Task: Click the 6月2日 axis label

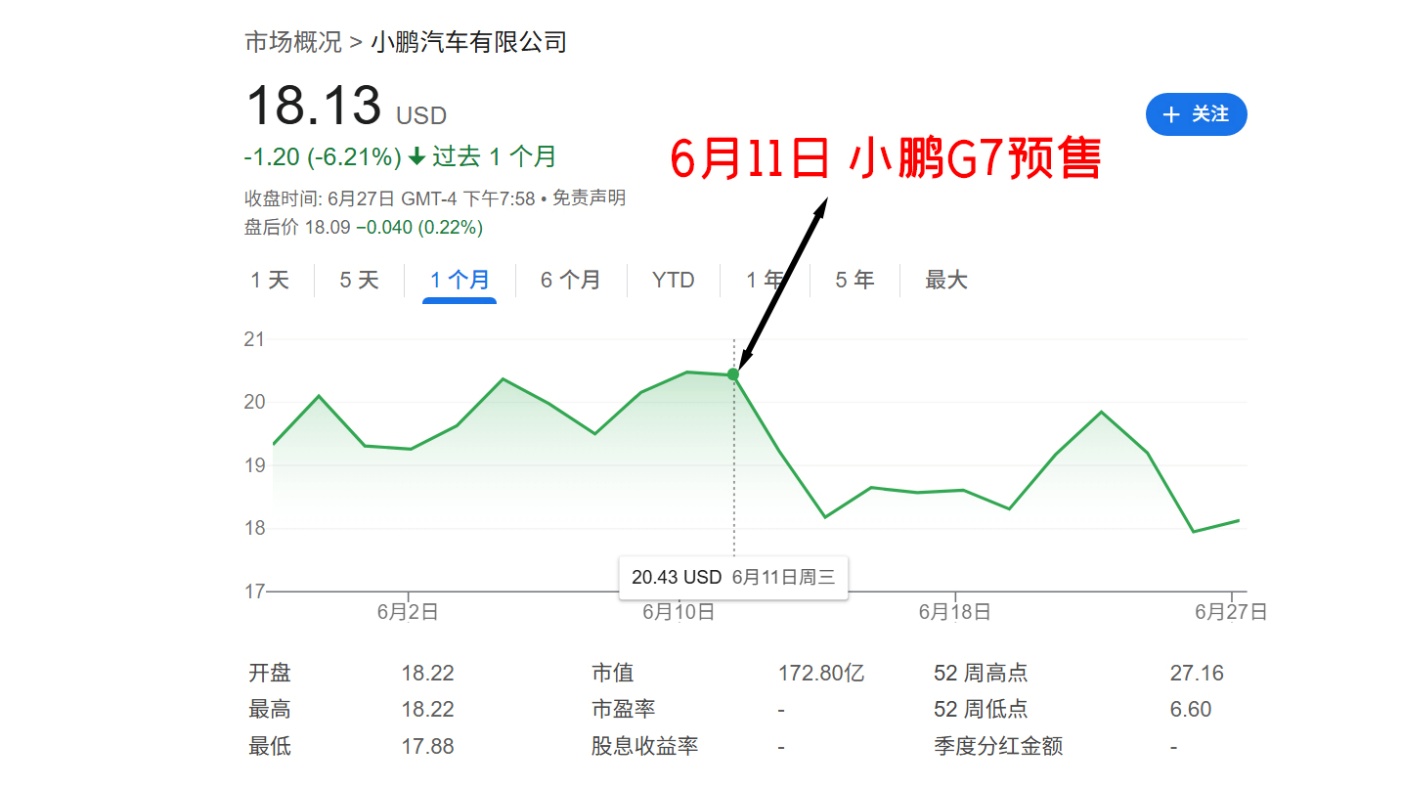Action: (407, 612)
